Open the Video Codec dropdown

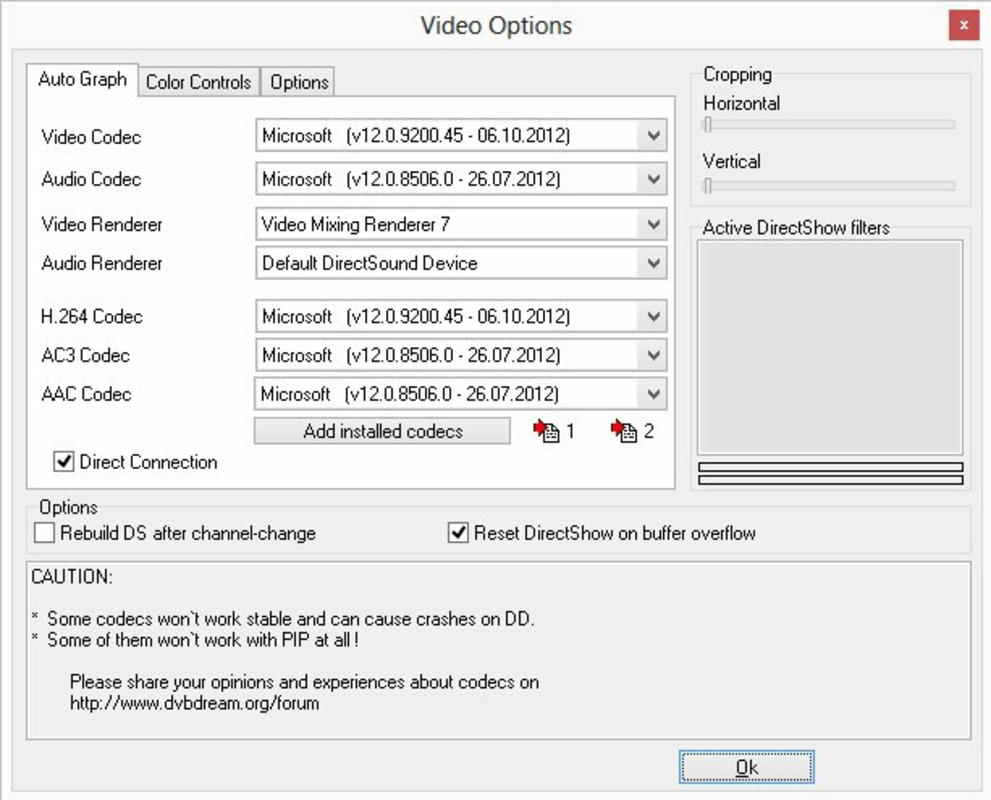tap(654, 134)
